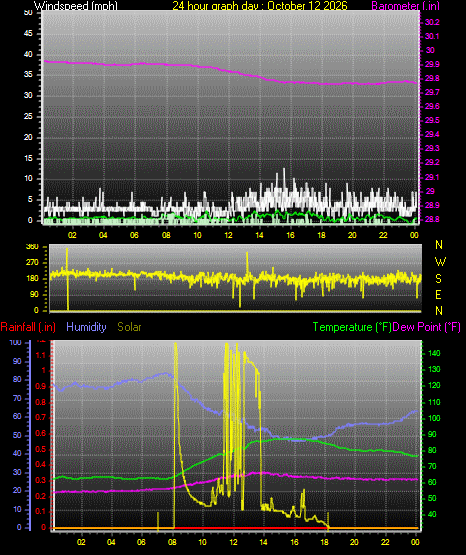Image resolution: width=466 pixels, height=555 pixels.
Task: Click the 360 wind direction degree label
Action: point(32,247)
